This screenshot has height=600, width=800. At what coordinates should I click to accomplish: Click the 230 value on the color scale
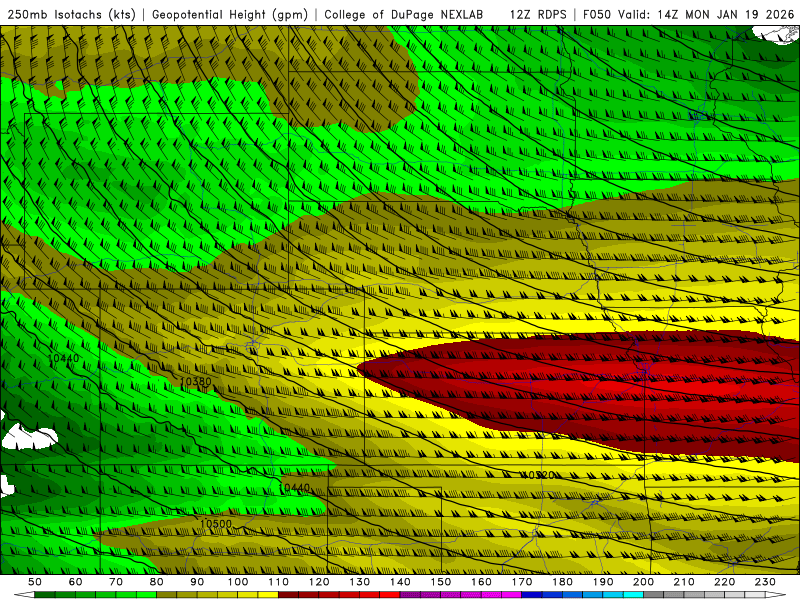coord(765,582)
